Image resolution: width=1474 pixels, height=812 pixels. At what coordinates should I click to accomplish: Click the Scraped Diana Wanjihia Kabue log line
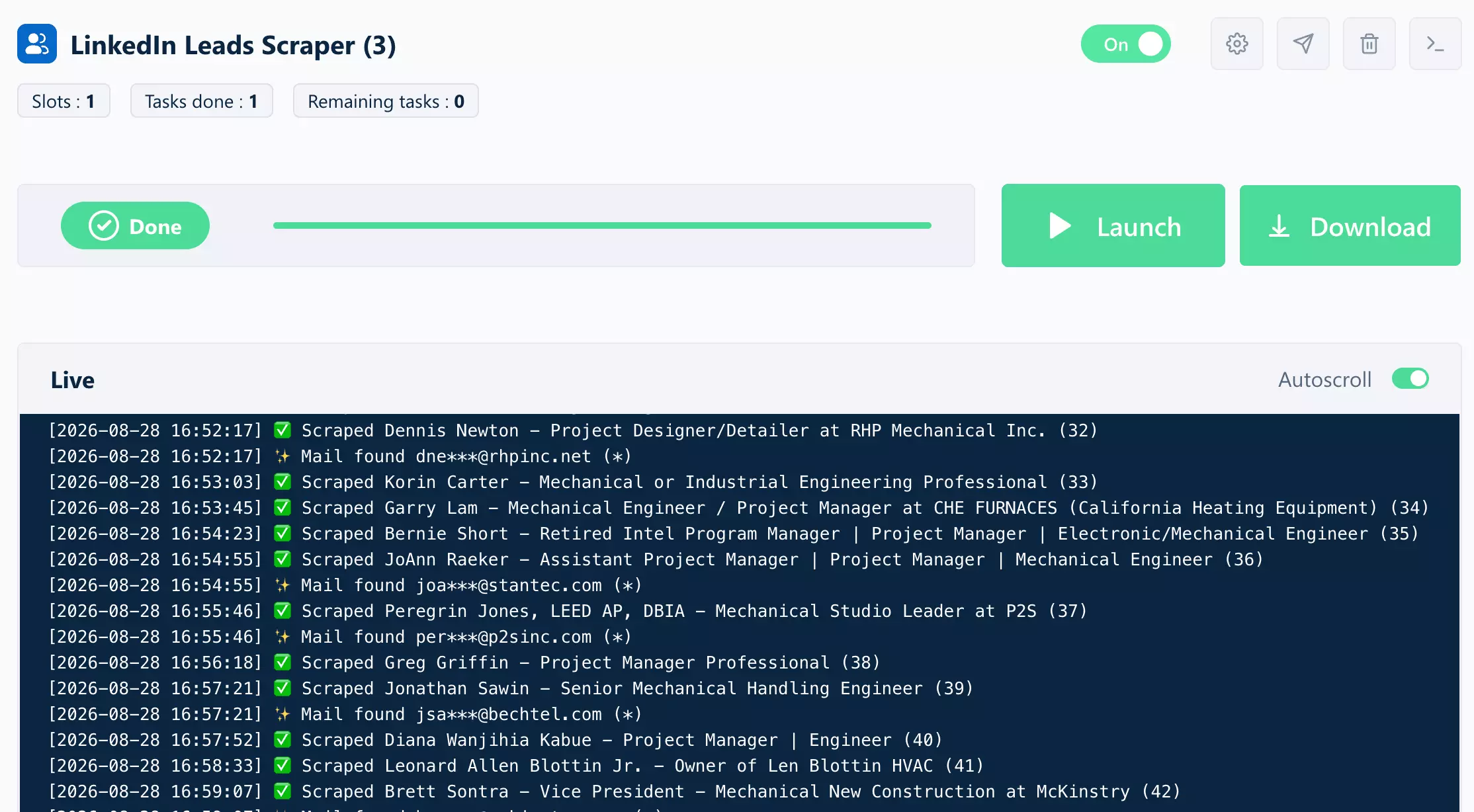pyautogui.click(x=496, y=740)
